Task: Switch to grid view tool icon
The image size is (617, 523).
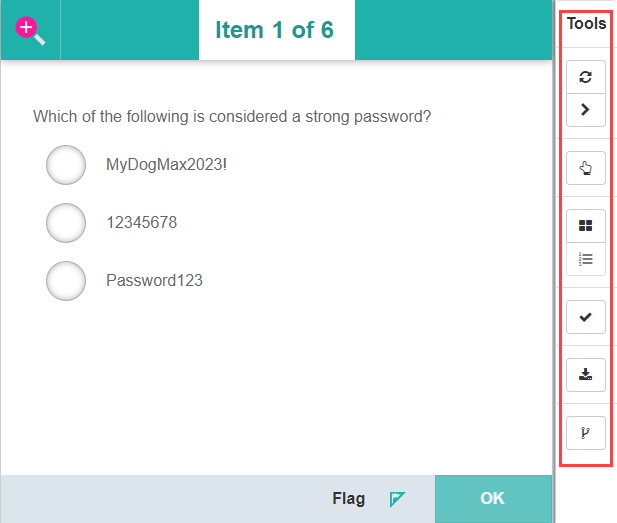Action: coord(586,226)
